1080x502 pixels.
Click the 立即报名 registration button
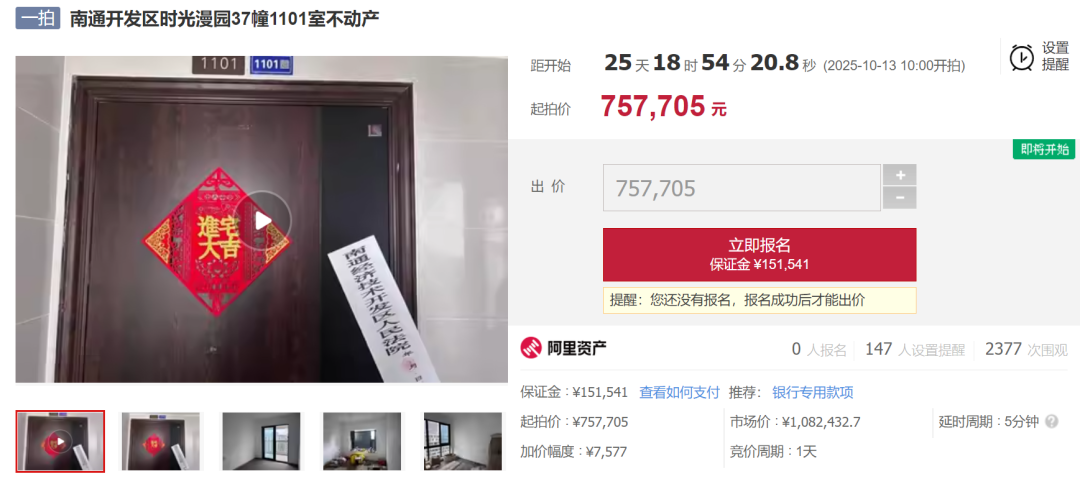(760, 254)
